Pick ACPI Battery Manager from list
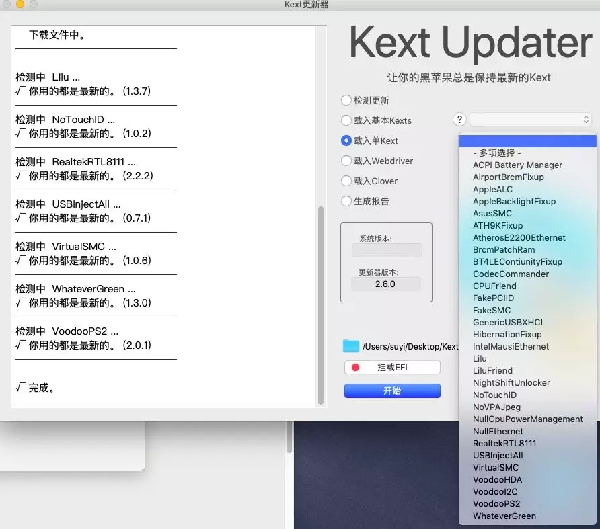The height and width of the screenshot is (529, 600). click(517, 165)
